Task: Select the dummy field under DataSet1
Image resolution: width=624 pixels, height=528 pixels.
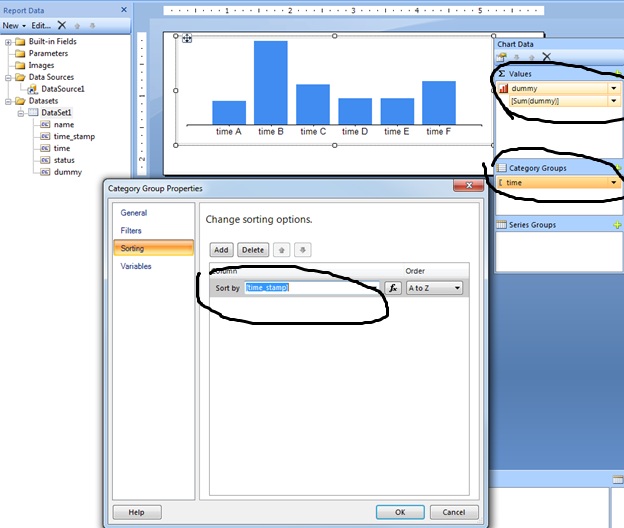Action: [x=68, y=172]
